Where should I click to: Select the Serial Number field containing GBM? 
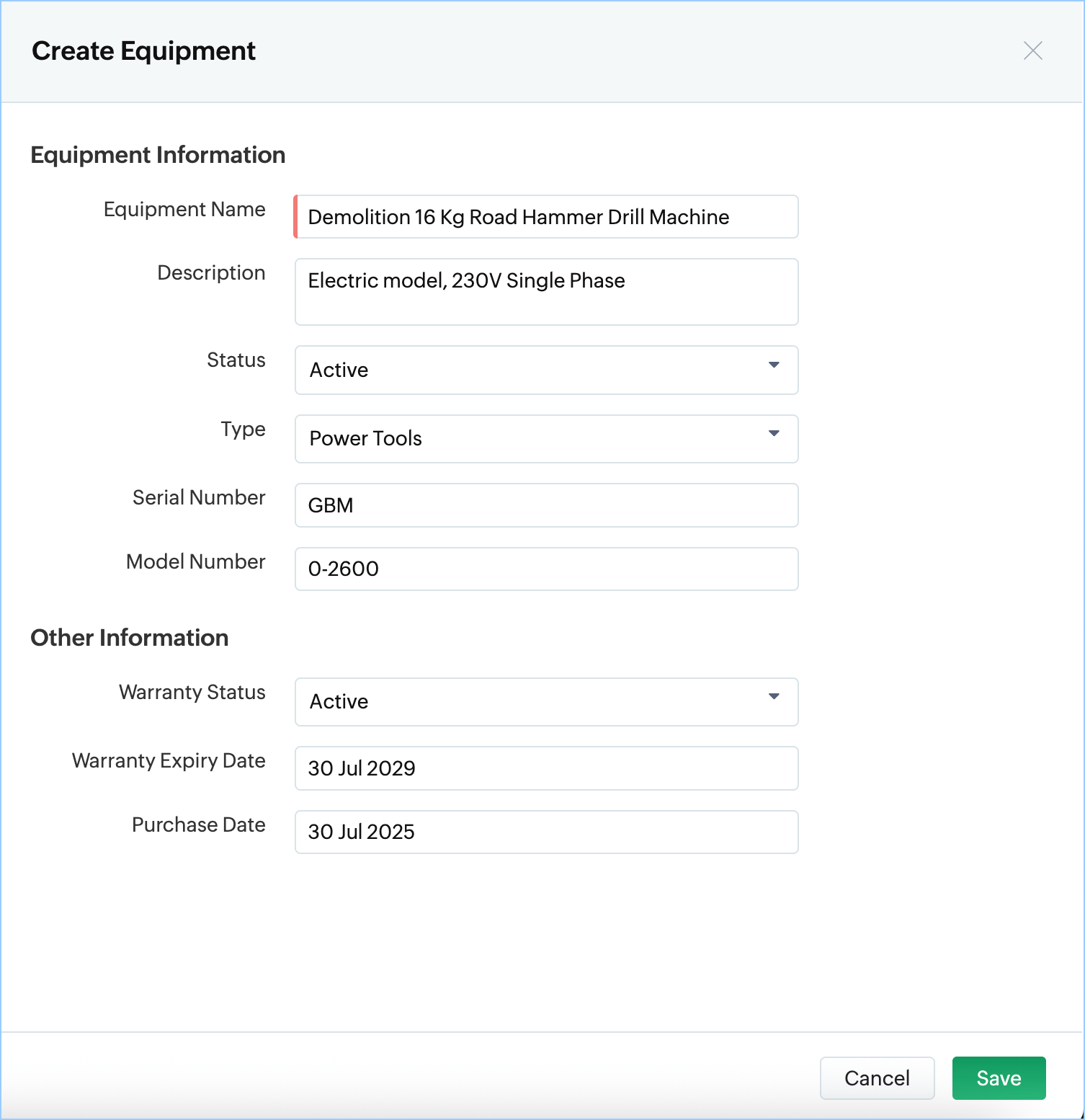pos(546,505)
